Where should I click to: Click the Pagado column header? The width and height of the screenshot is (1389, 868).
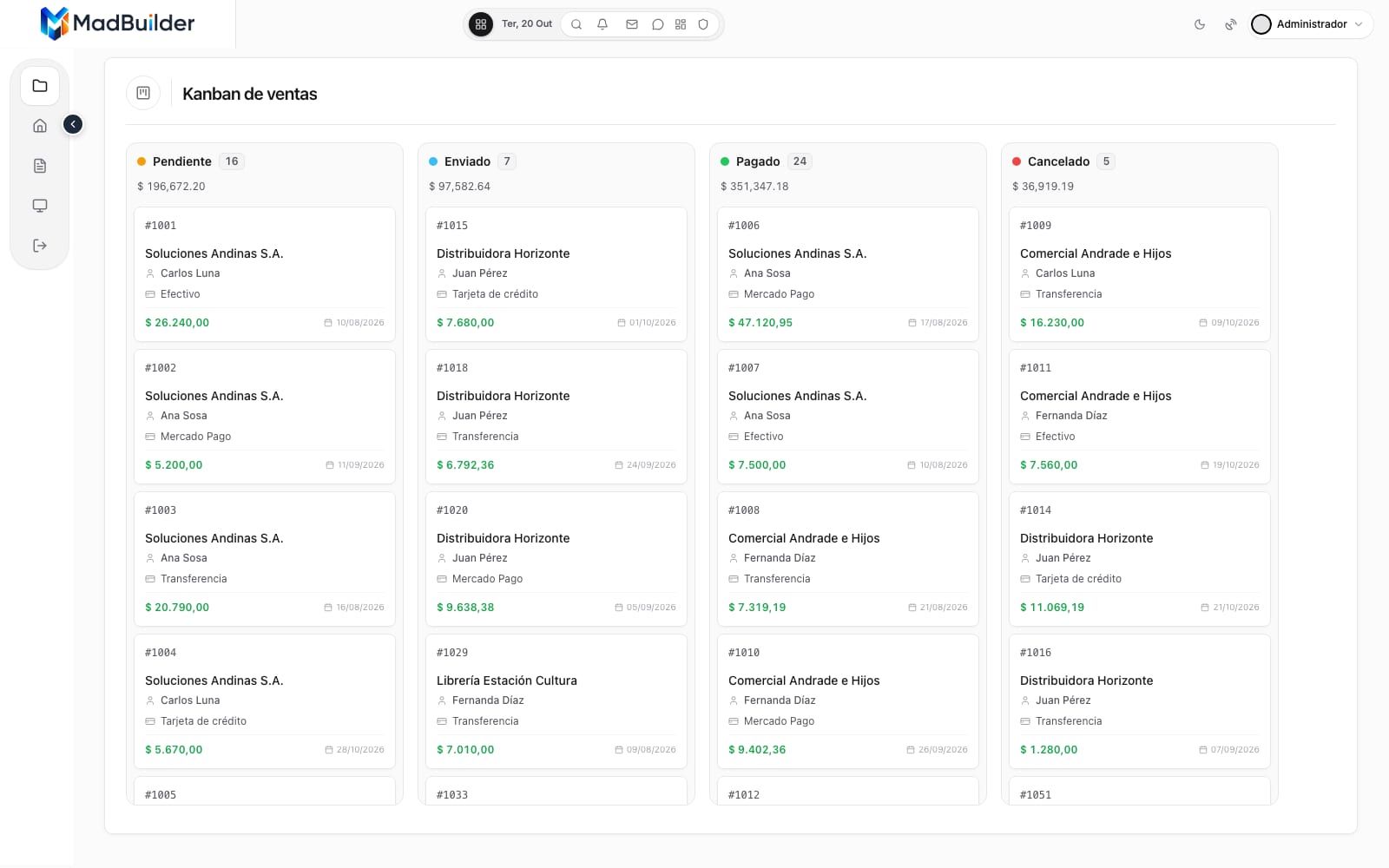758,161
